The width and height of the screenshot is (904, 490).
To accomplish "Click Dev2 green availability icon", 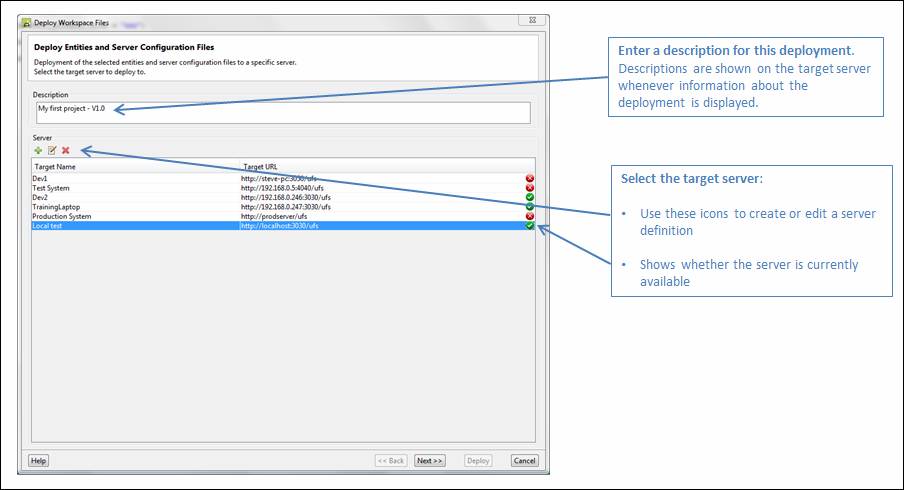I will click(529, 197).
